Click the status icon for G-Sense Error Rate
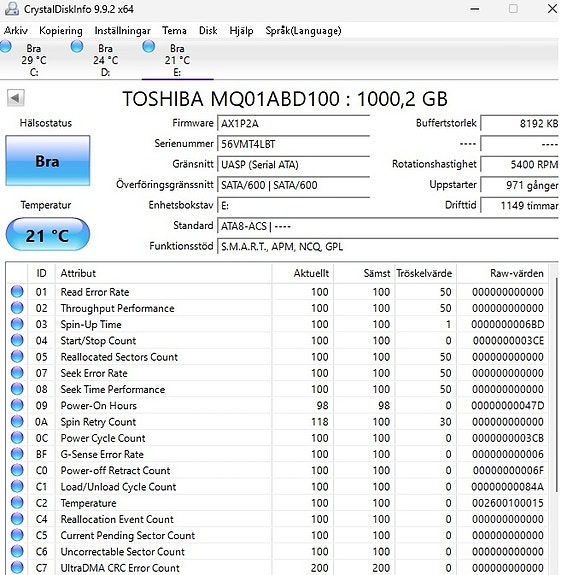Screen dimensions: 561x575 (17, 454)
